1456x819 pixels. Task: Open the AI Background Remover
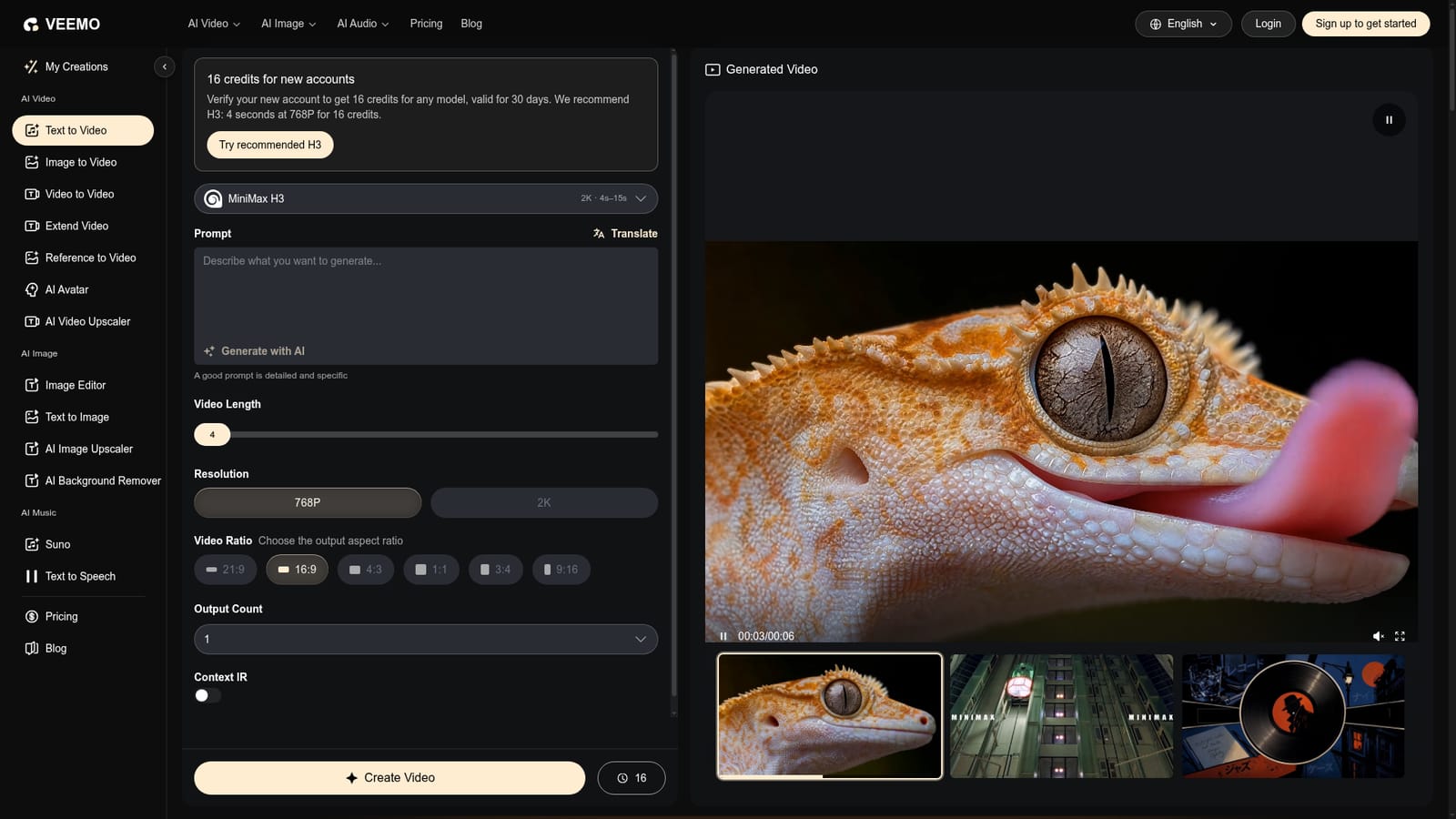coord(92,480)
